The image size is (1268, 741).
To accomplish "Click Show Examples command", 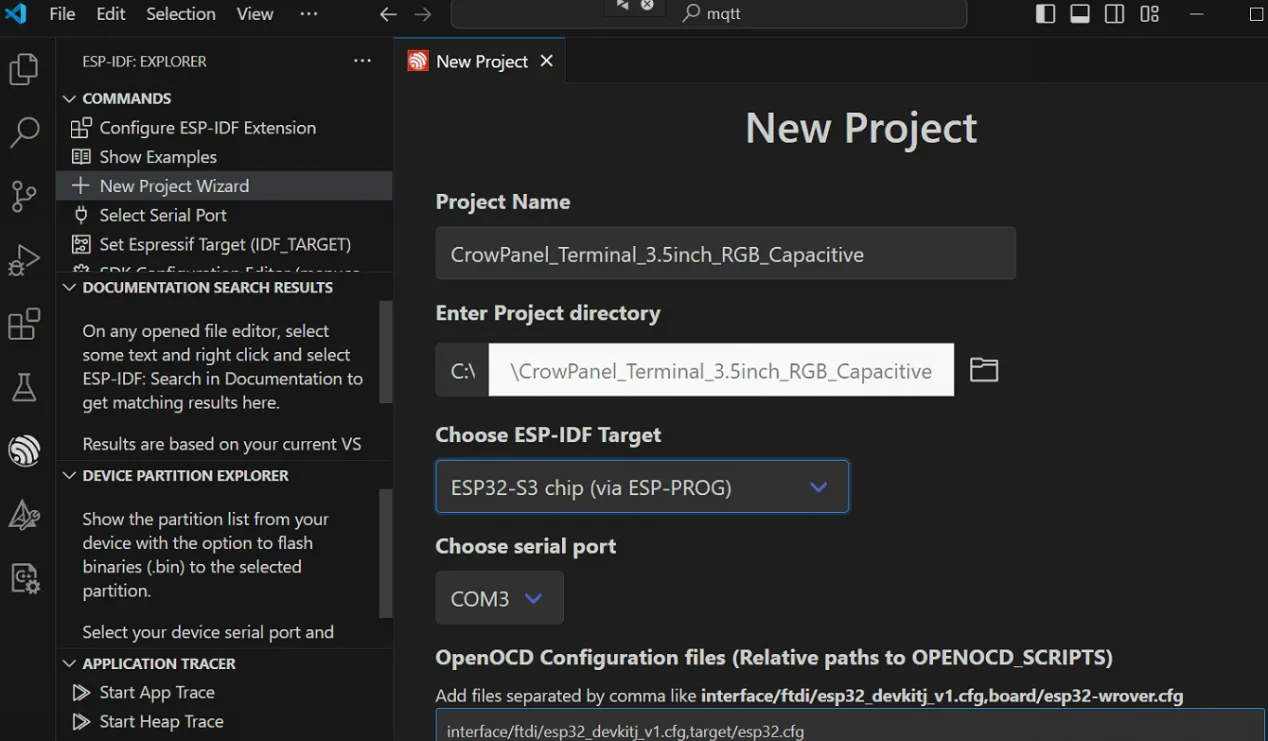I will [x=158, y=156].
